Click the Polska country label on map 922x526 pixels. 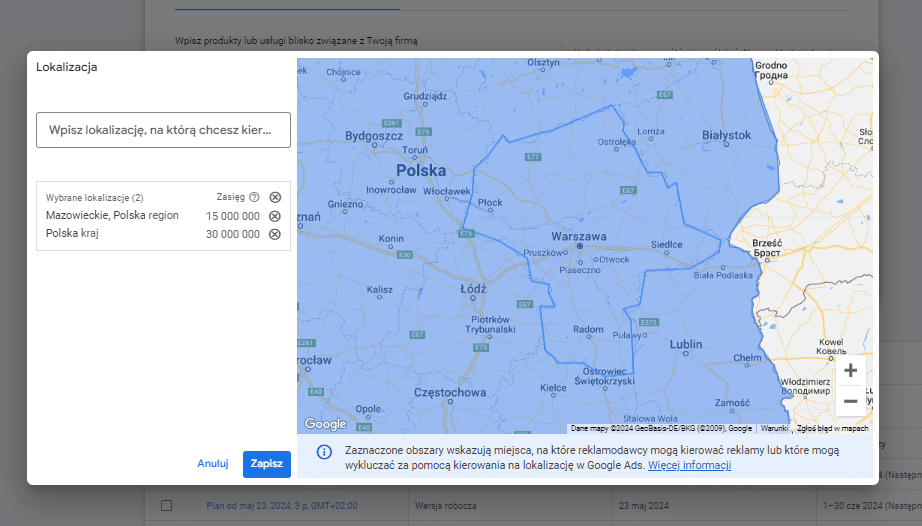421,171
